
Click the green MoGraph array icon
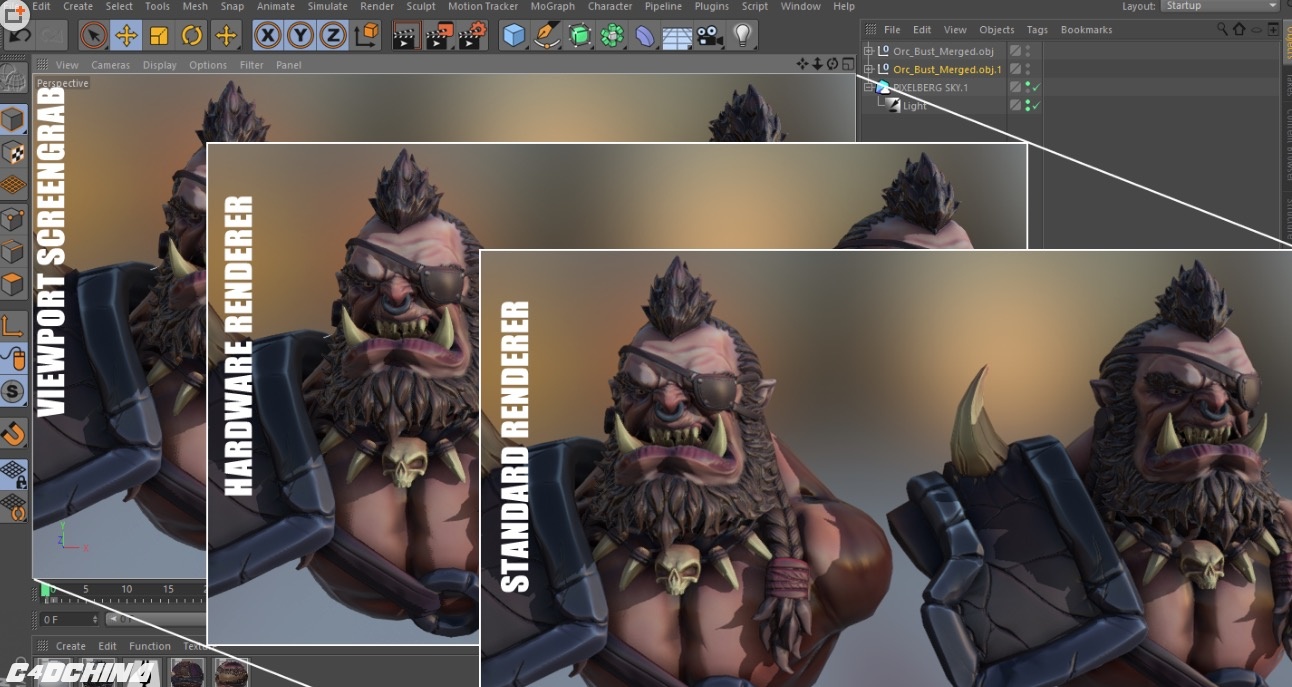pos(613,36)
